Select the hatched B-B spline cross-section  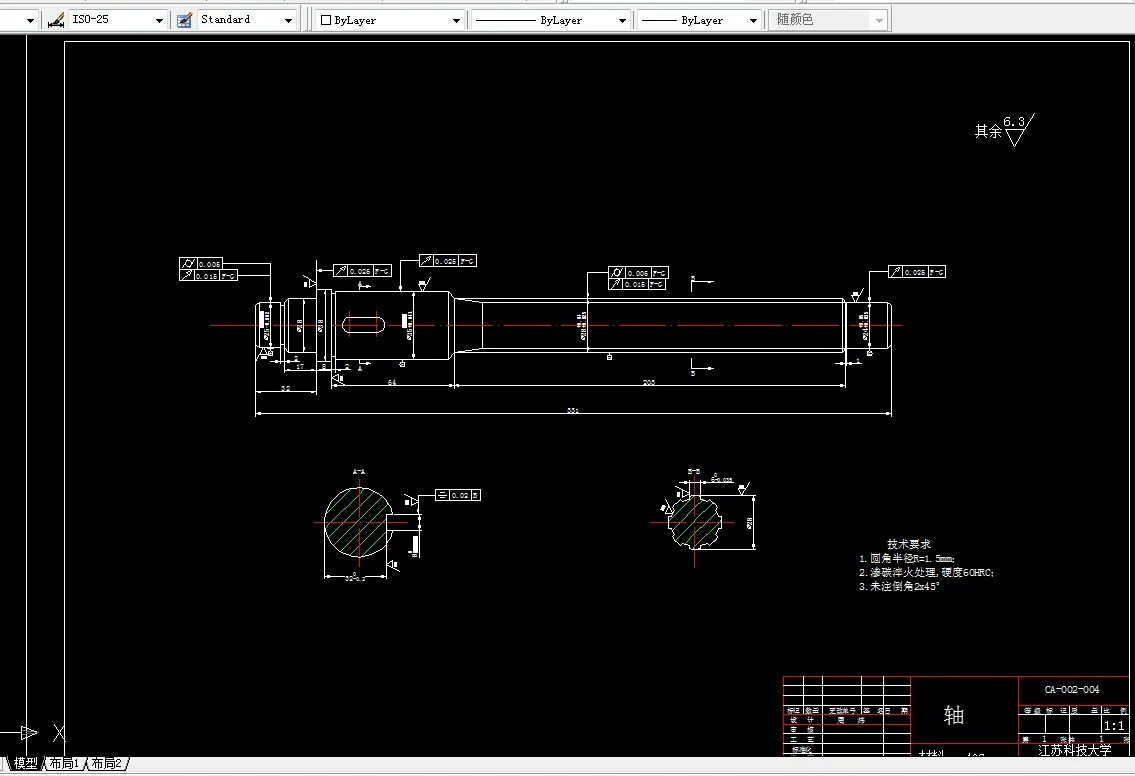pos(694,521)
